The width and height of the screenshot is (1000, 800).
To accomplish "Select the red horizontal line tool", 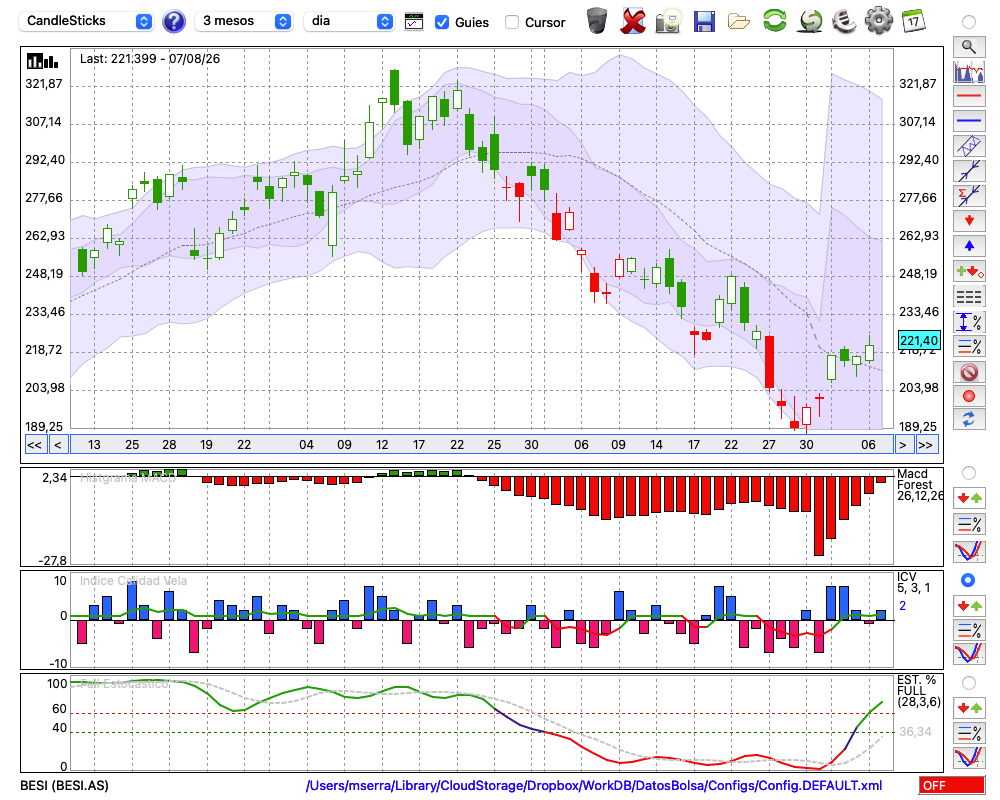I will (x=969, y=96).
